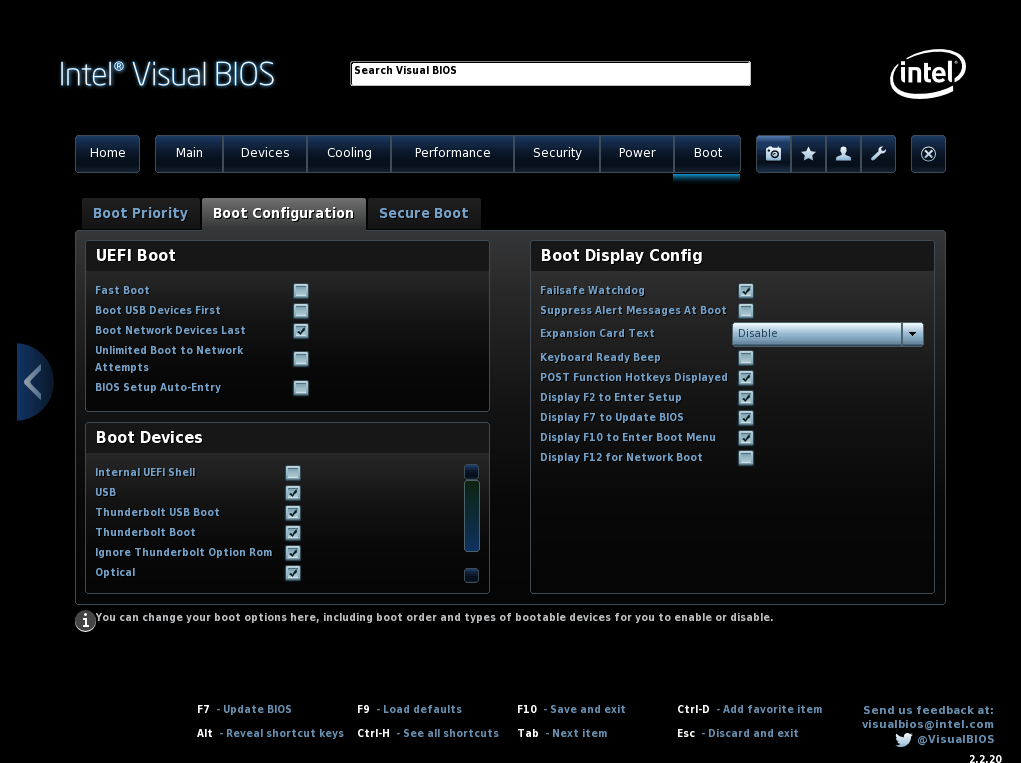Open the favorites star icon
The height and width of the screenshot is (763, 1021).
point(808,154)
